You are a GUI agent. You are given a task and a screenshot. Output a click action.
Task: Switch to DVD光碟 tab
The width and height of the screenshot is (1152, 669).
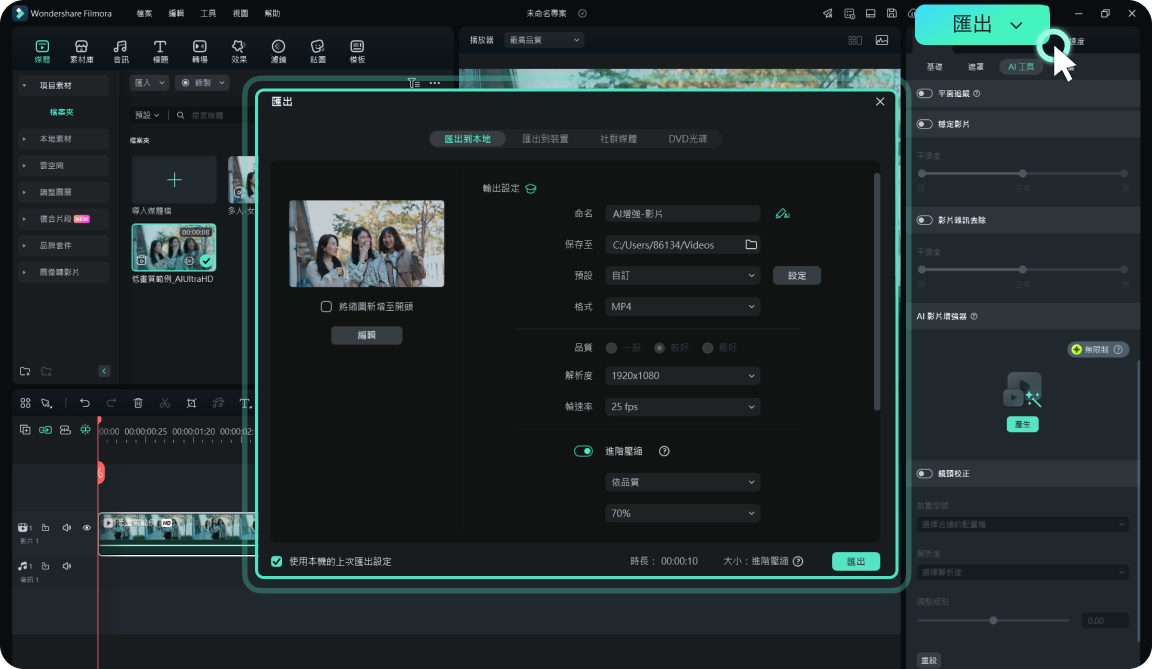coord(688,139)
